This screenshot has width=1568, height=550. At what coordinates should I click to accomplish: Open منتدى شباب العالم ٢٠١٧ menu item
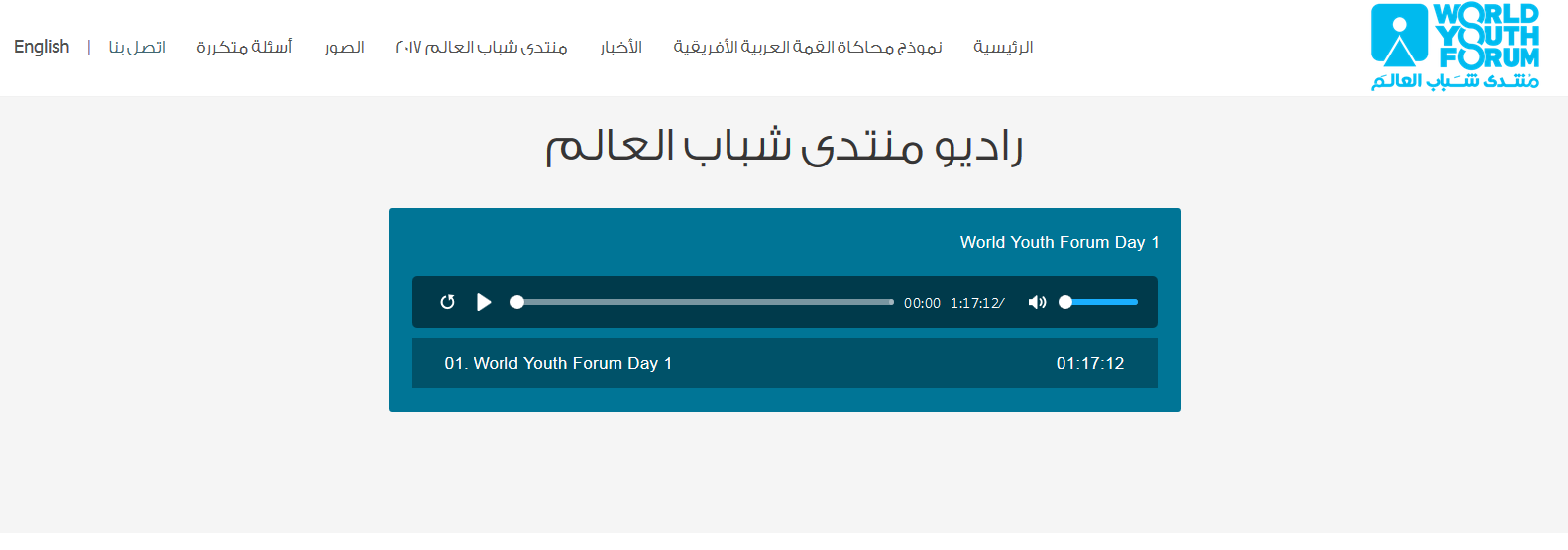(x=482, y=47)
